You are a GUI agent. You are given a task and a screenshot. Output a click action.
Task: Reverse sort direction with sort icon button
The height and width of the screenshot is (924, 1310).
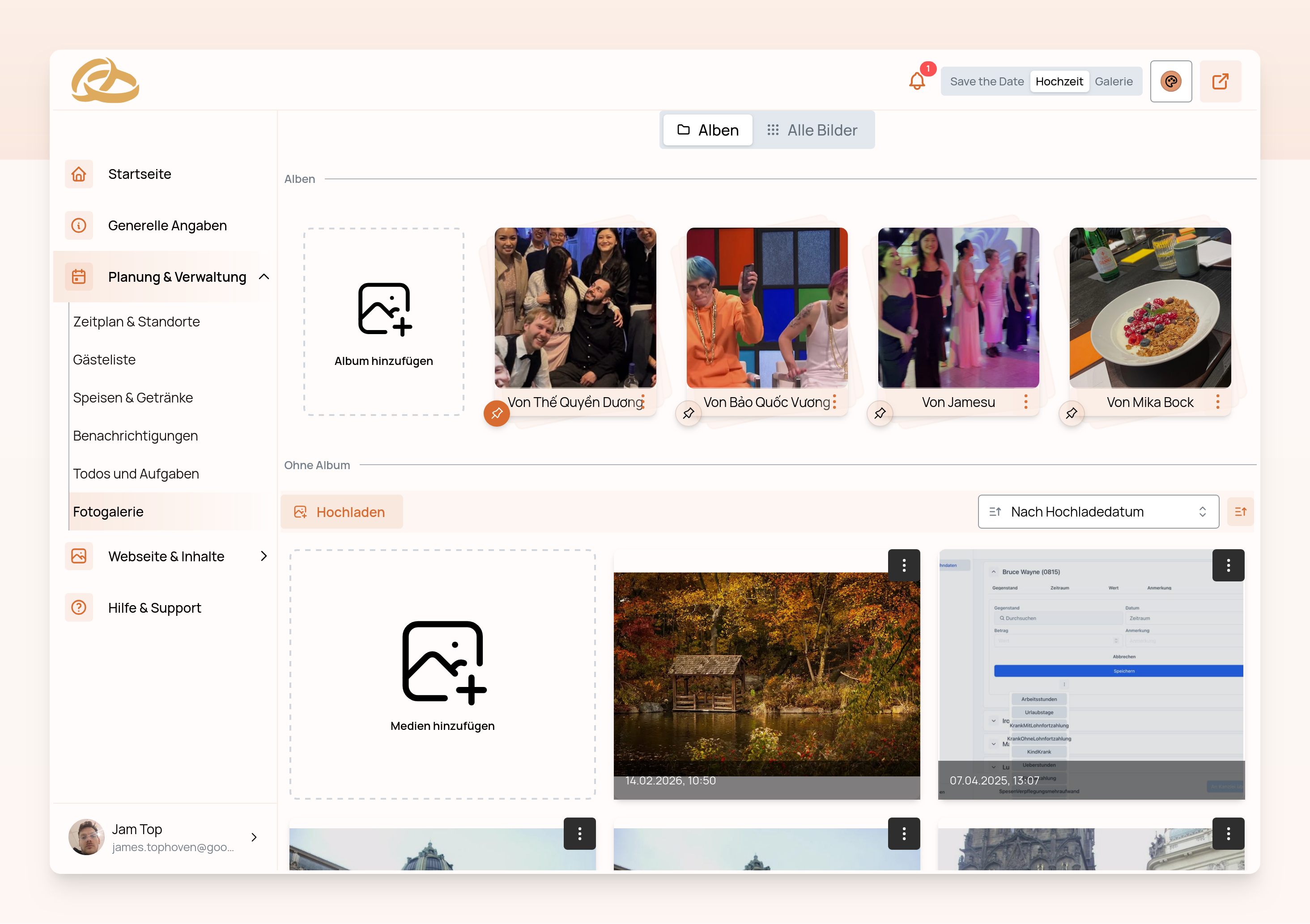(x=1240, y=512)
